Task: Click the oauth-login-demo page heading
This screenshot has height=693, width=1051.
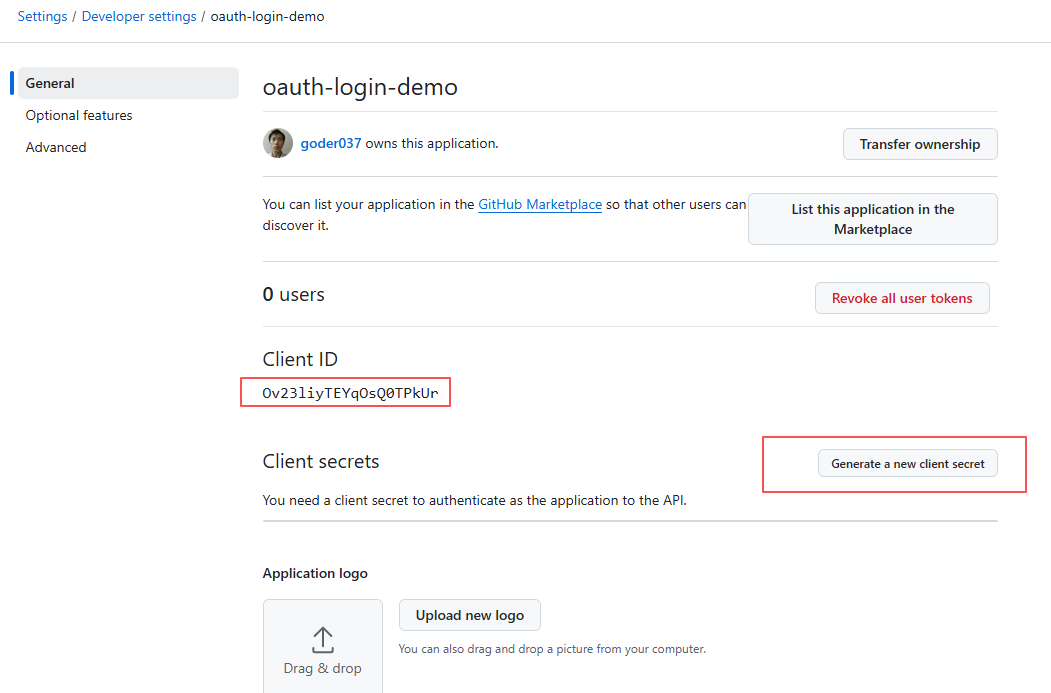Action: point(360,87)
